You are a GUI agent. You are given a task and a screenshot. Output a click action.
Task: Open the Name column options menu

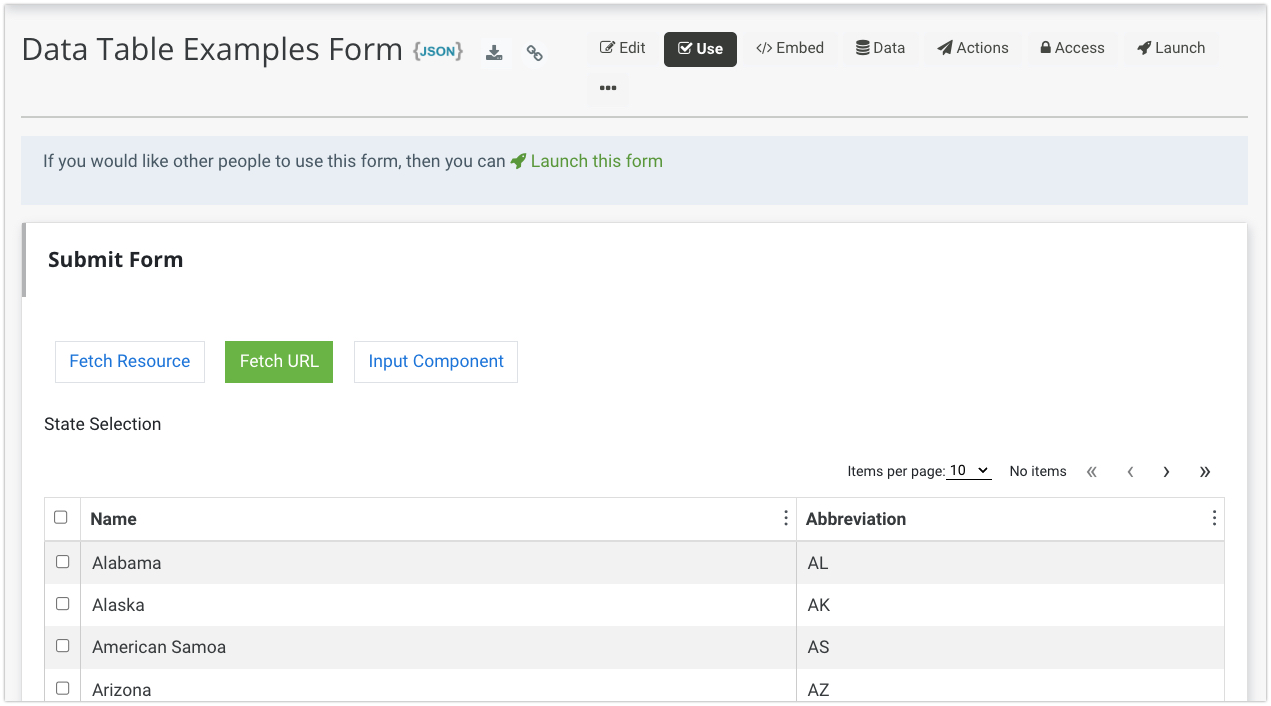coord(785,518)
